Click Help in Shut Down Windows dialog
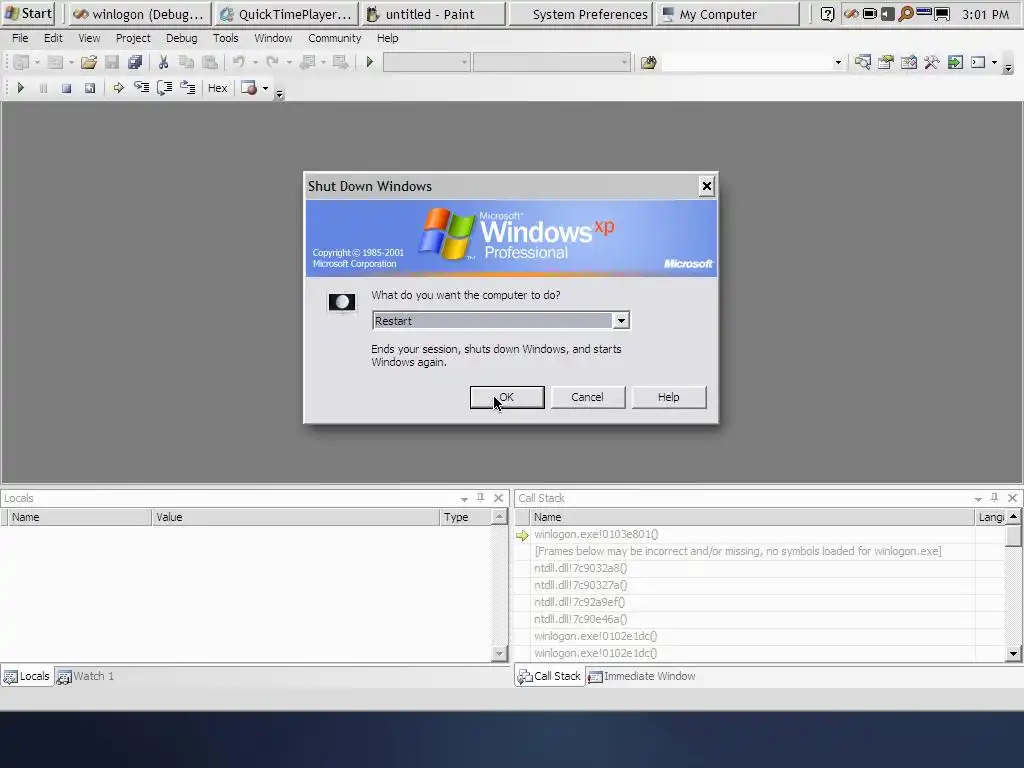 [x=669, y=397]
